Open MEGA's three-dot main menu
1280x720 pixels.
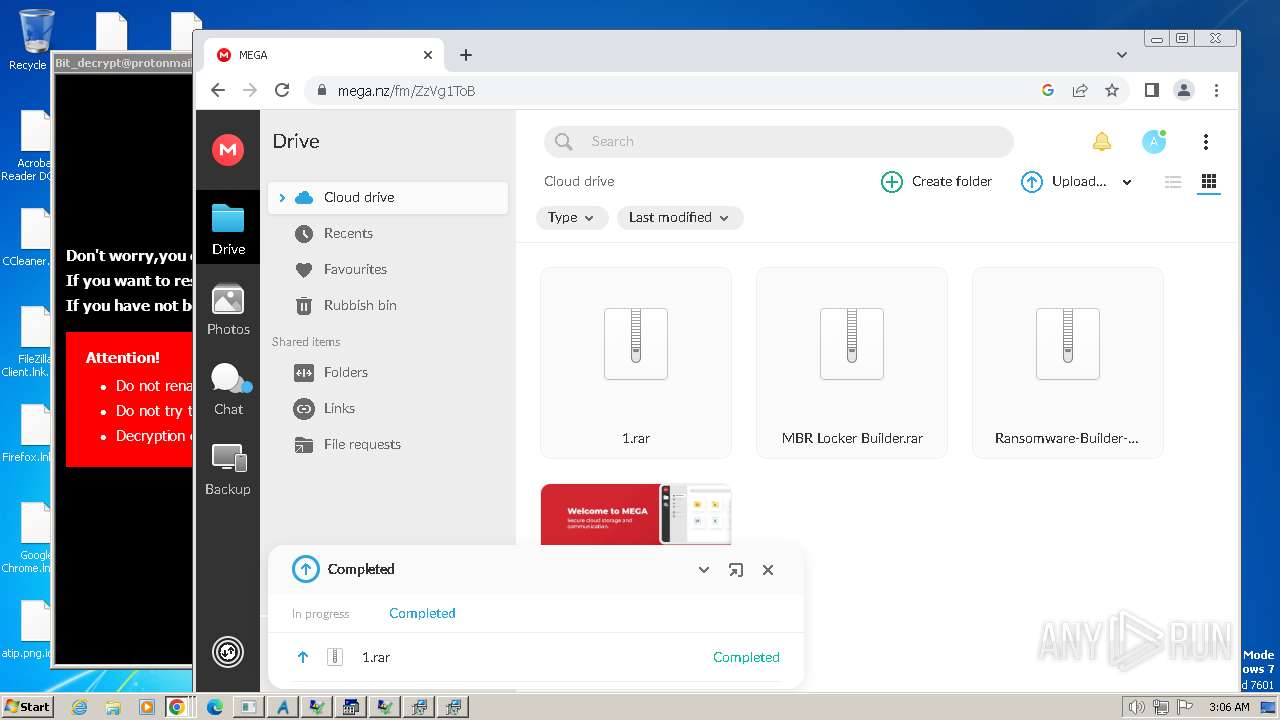point(1206,141)
